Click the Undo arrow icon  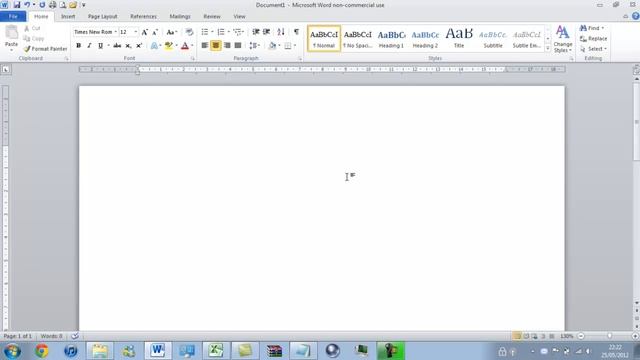pyautogui.click(x=27, y=5)
